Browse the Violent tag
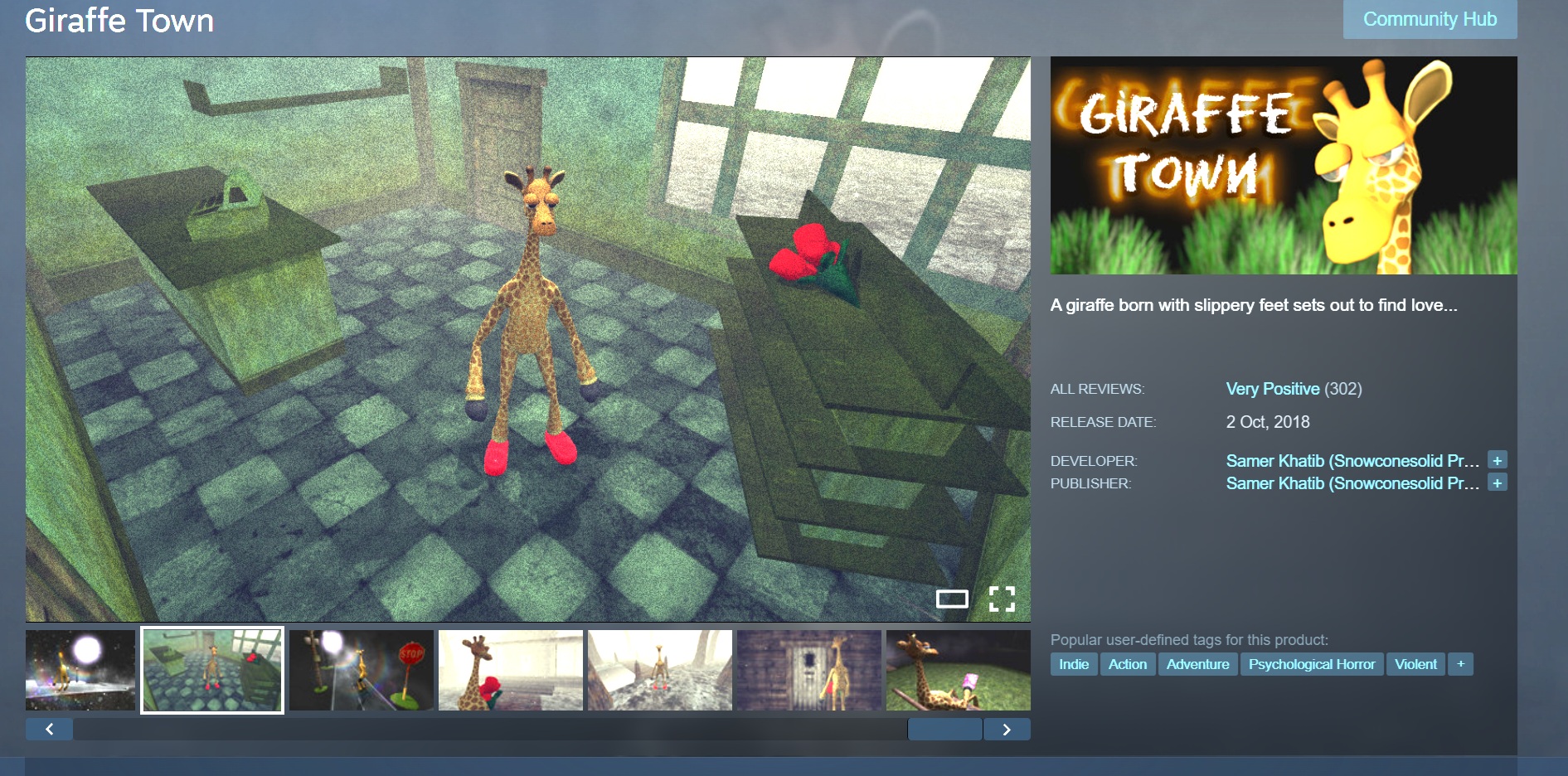This screenshot has height=776, width=1568. point(1415,664)
